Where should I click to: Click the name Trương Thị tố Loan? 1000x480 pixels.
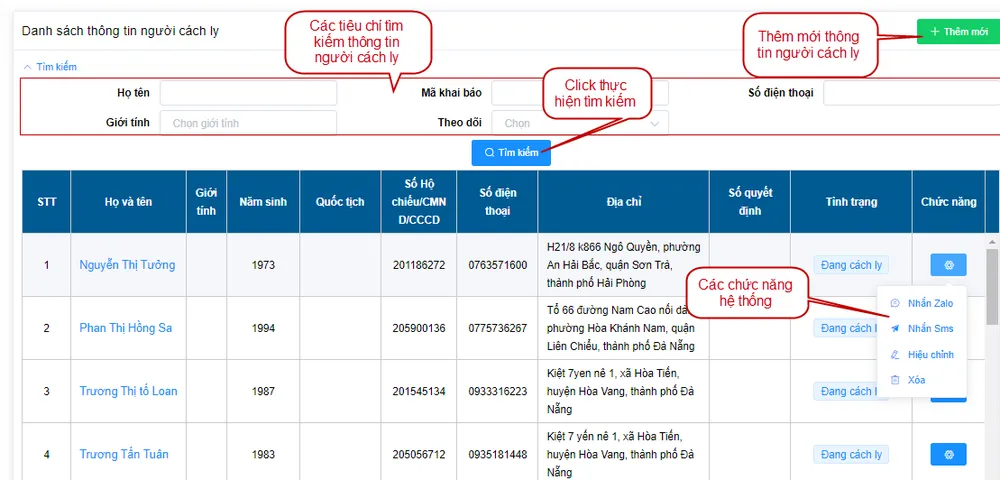click(x=128, y=391)
